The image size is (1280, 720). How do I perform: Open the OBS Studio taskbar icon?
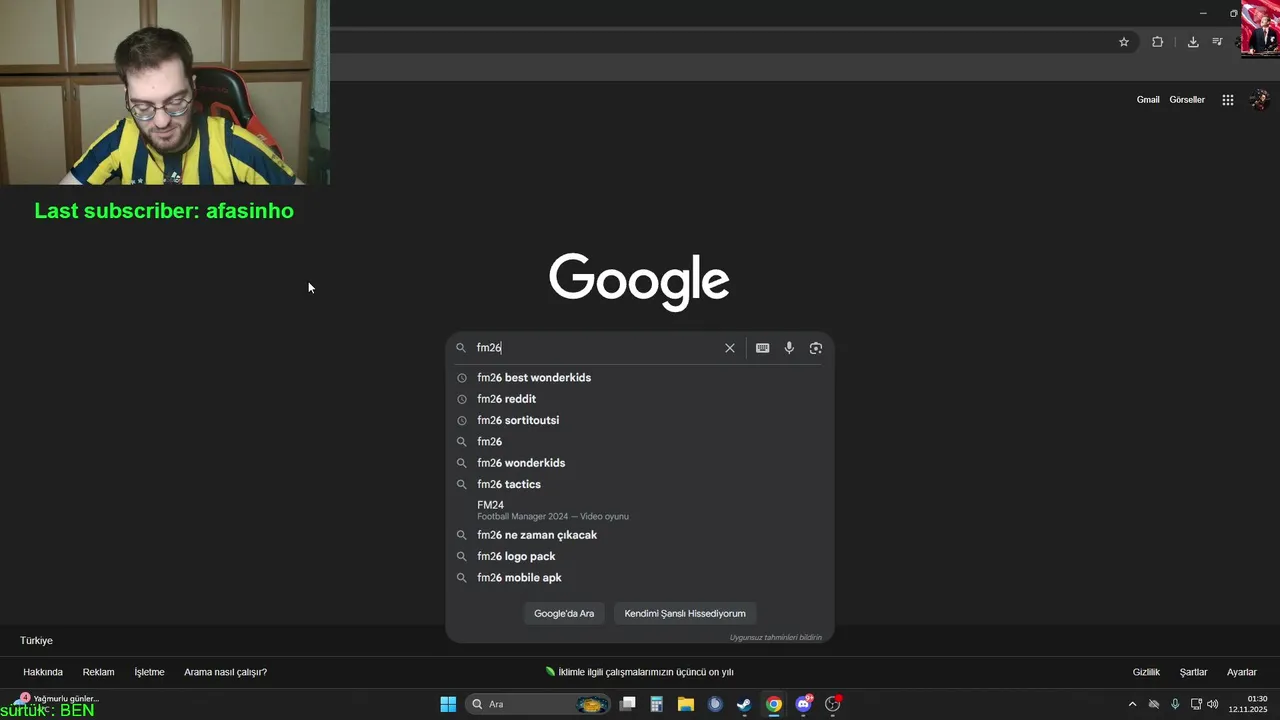[832, 704]
